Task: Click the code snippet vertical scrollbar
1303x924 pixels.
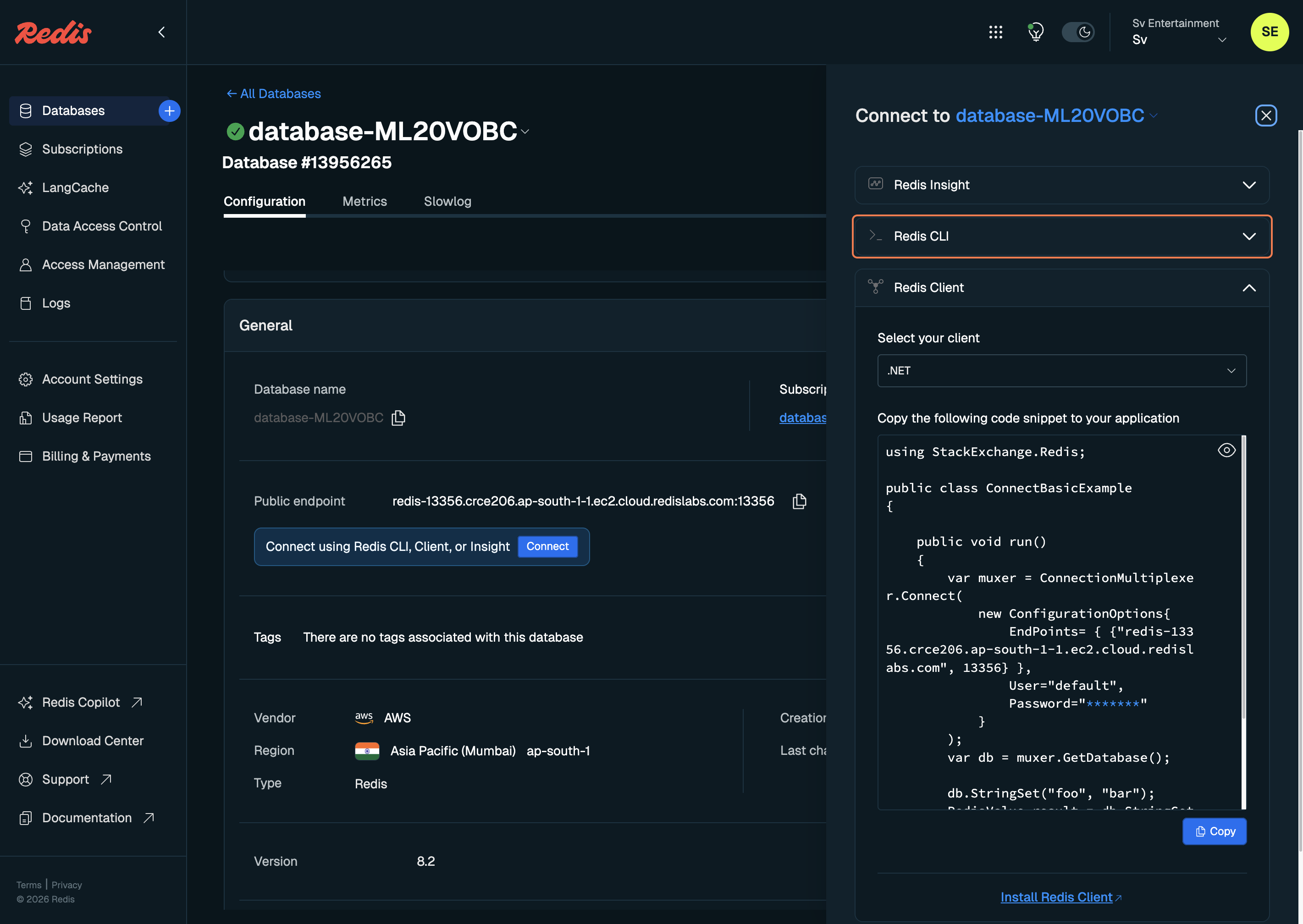Action: pyautogui.click(x=1244, y=575)
